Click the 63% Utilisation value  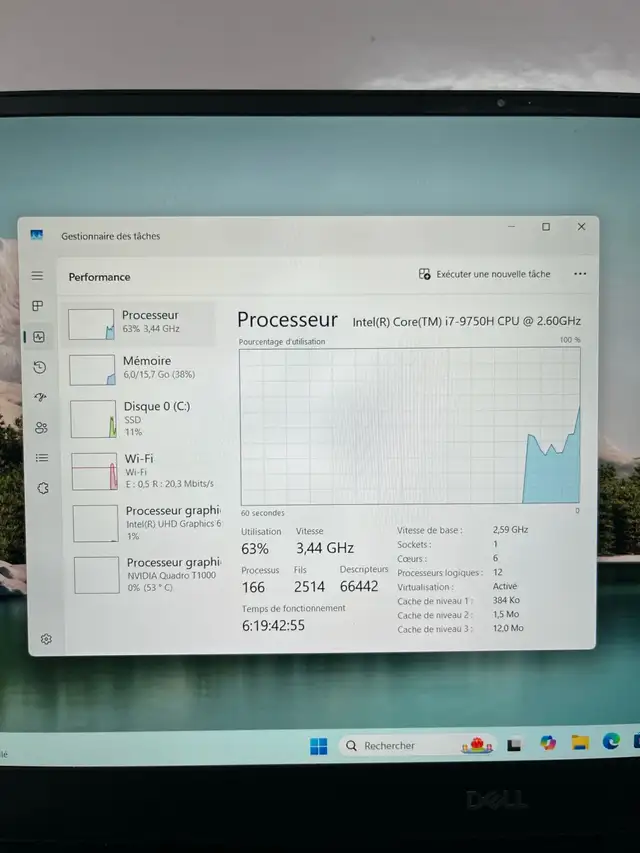(x=255, y=549)
